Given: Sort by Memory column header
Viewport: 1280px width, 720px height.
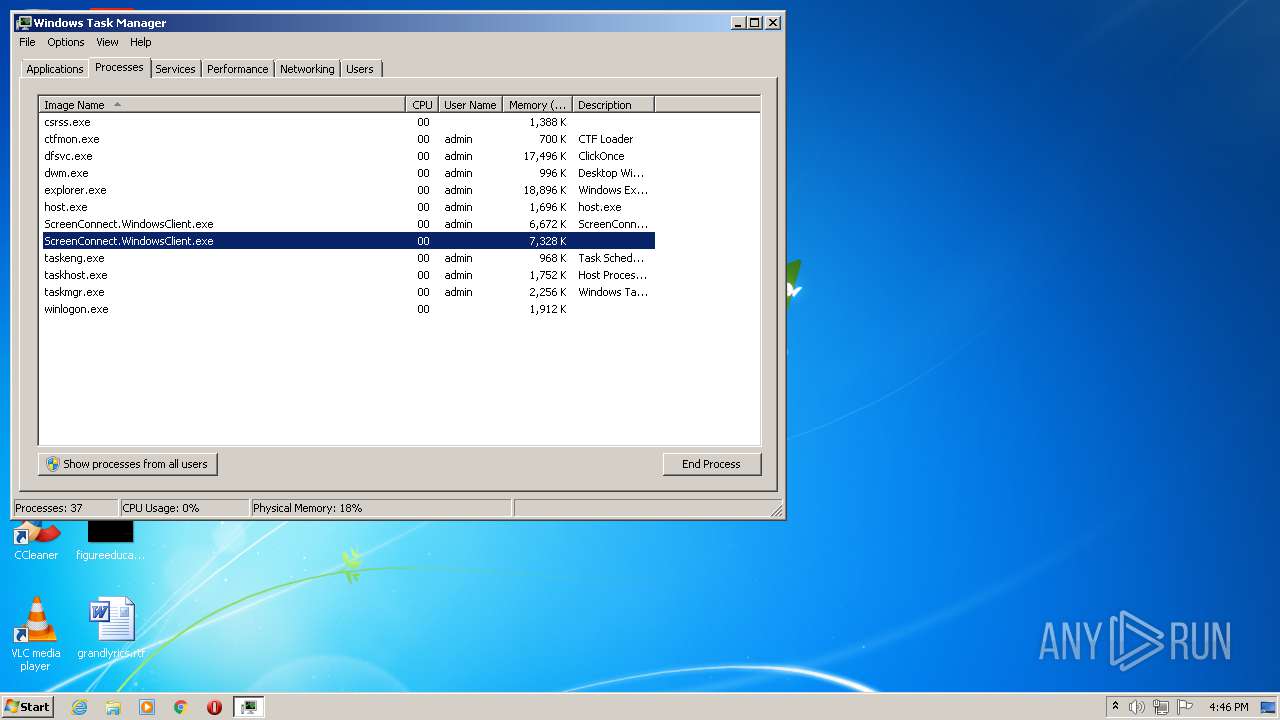Looking at the screenshot, I should (x=537, y=105).
